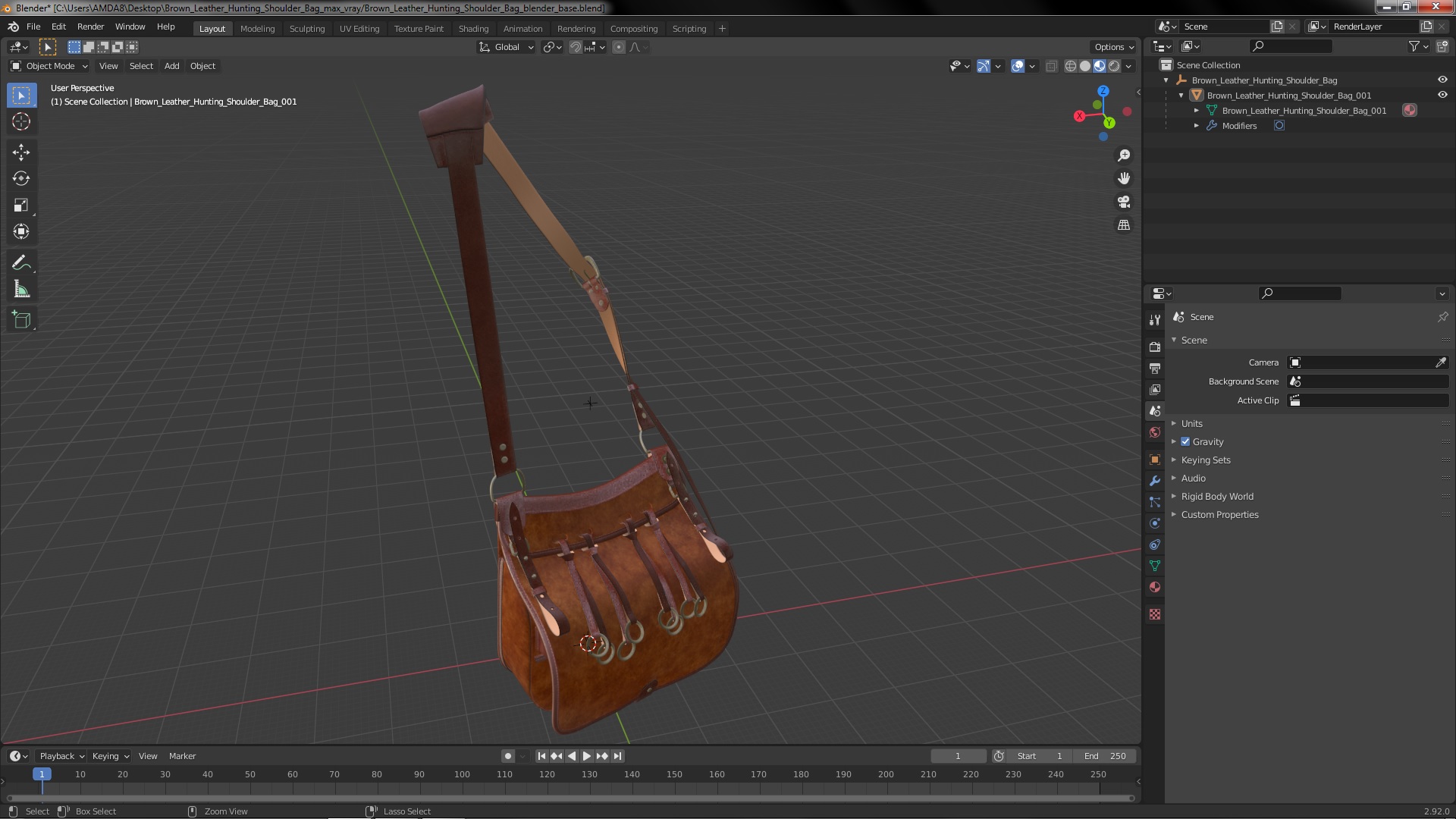The image size is (1456, 819).
Task: Open the viewport Options dropdown
Action: pos(1113,47)
